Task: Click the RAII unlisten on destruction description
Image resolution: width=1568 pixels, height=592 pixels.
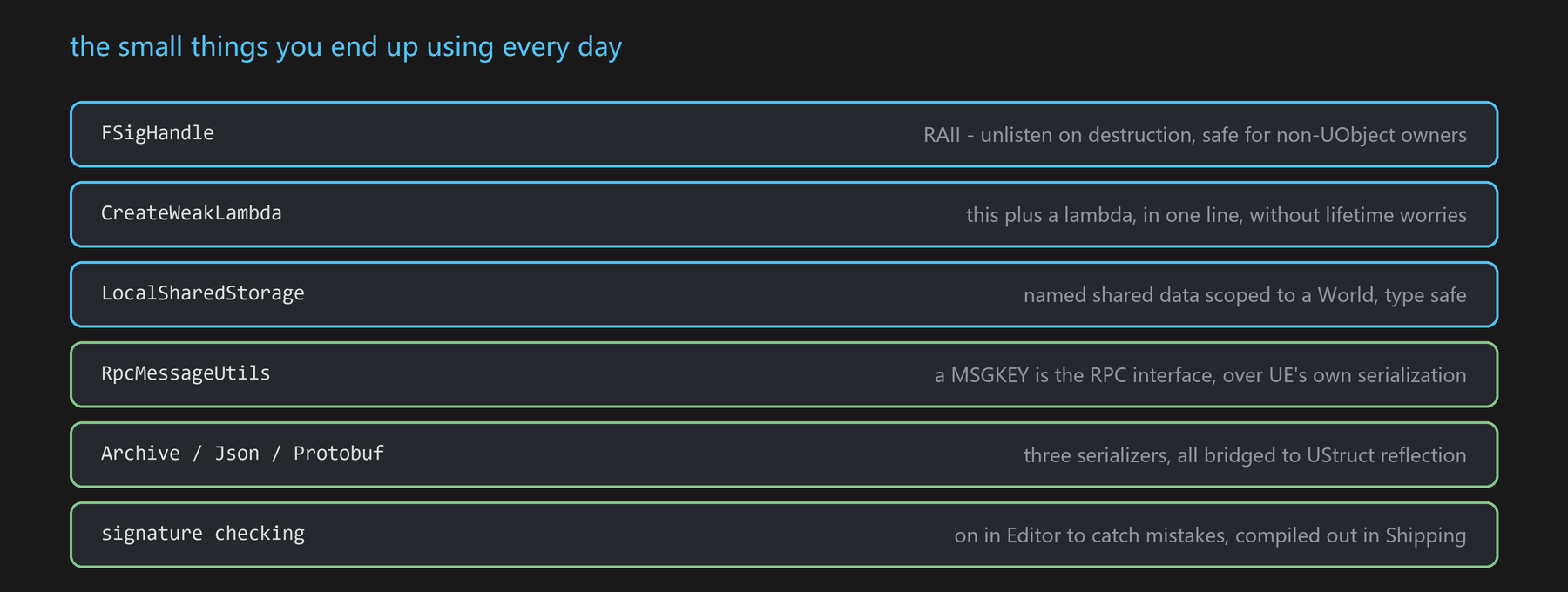Action: [x=1195, y=135]
